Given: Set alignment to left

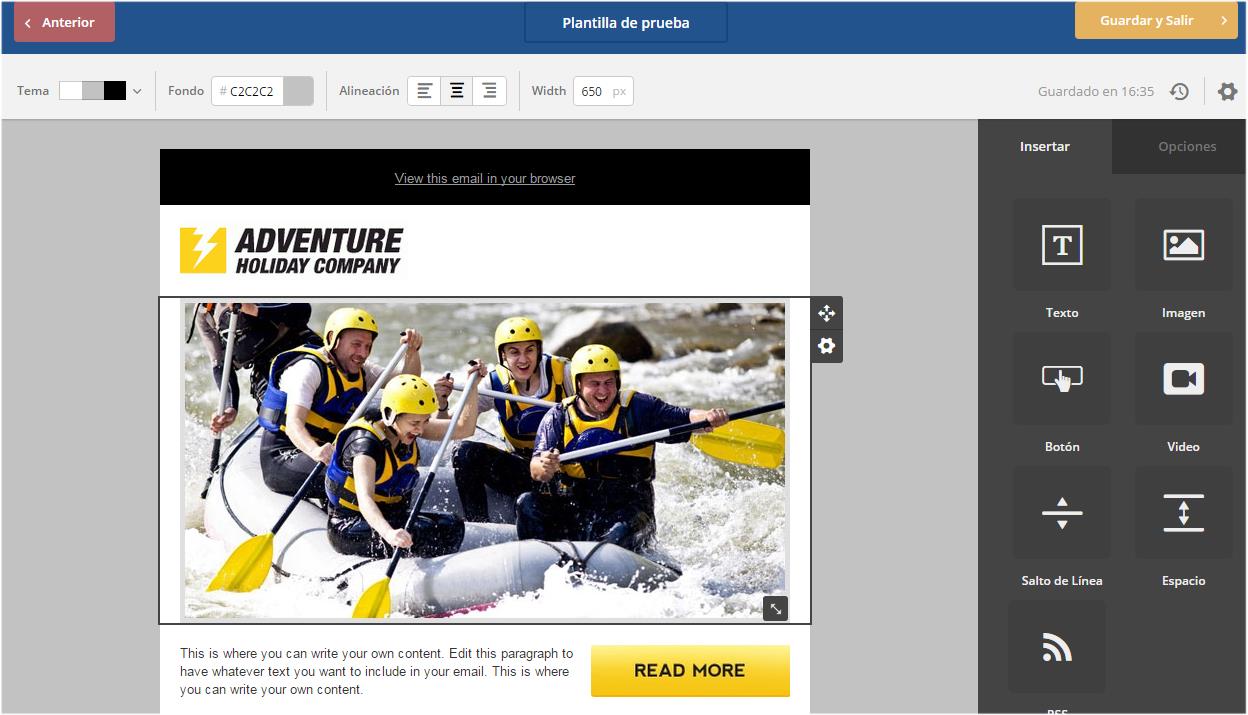Looking at the screenshot, I should click(425, 91).
